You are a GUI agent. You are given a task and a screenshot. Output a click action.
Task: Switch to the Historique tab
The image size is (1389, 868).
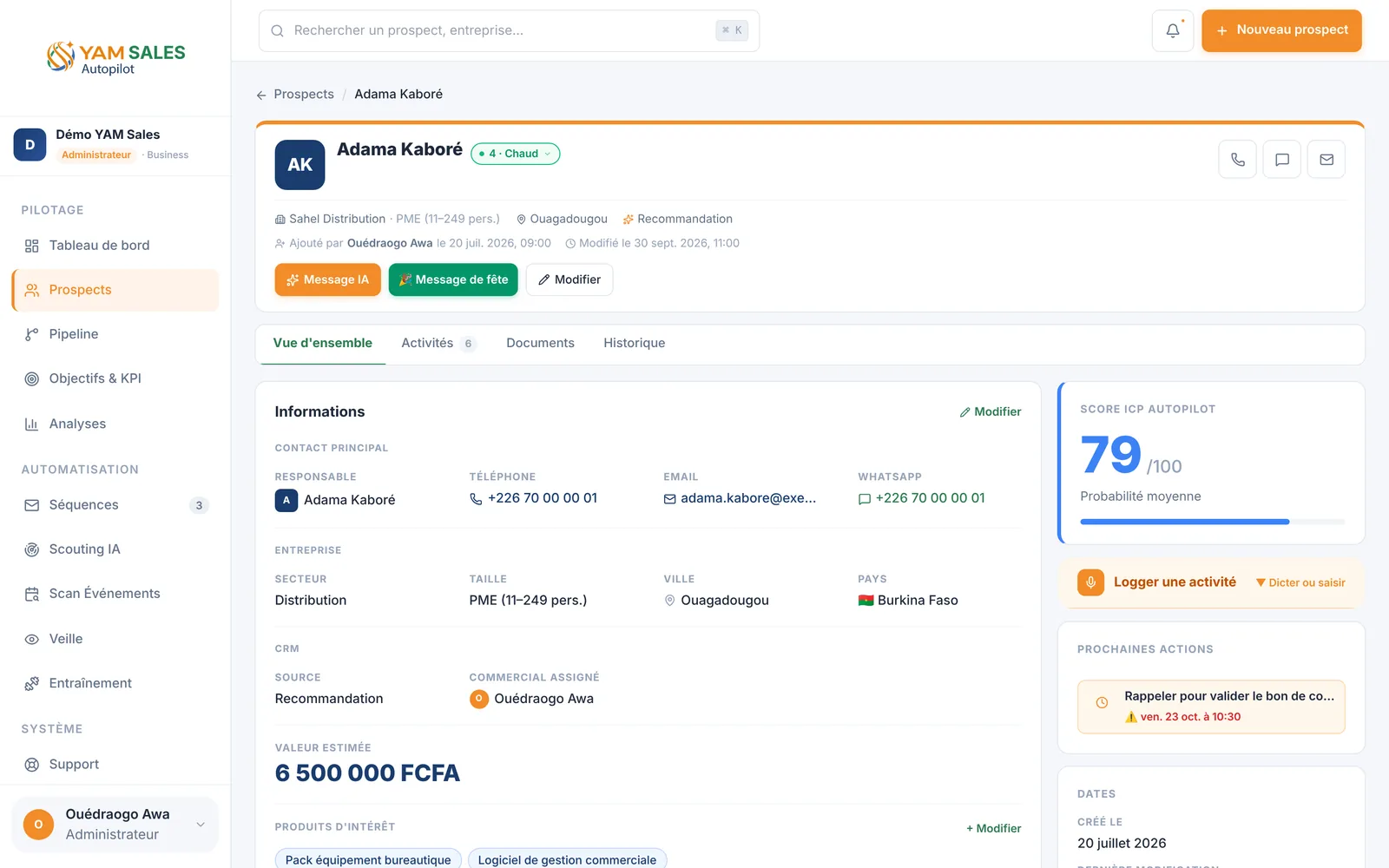pos(635,344)
